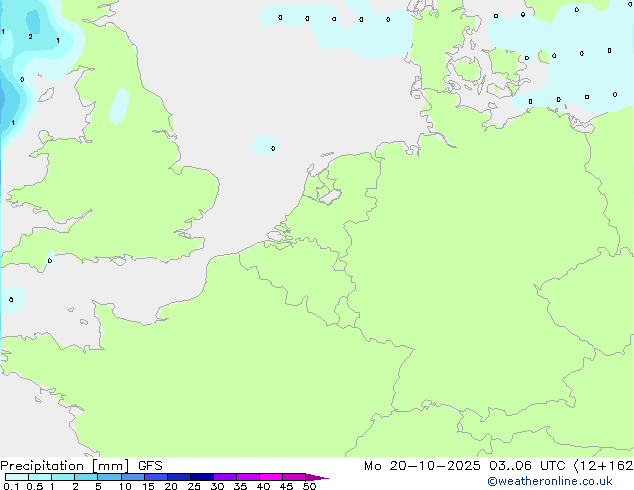
Task: Select the 30–35 mm purple swatch
Action: [225, 477]
